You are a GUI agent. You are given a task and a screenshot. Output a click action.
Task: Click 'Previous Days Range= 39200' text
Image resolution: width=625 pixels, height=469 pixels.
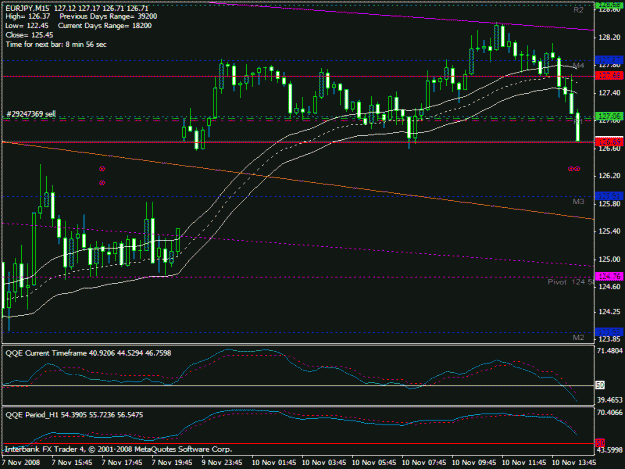(108, 17)
